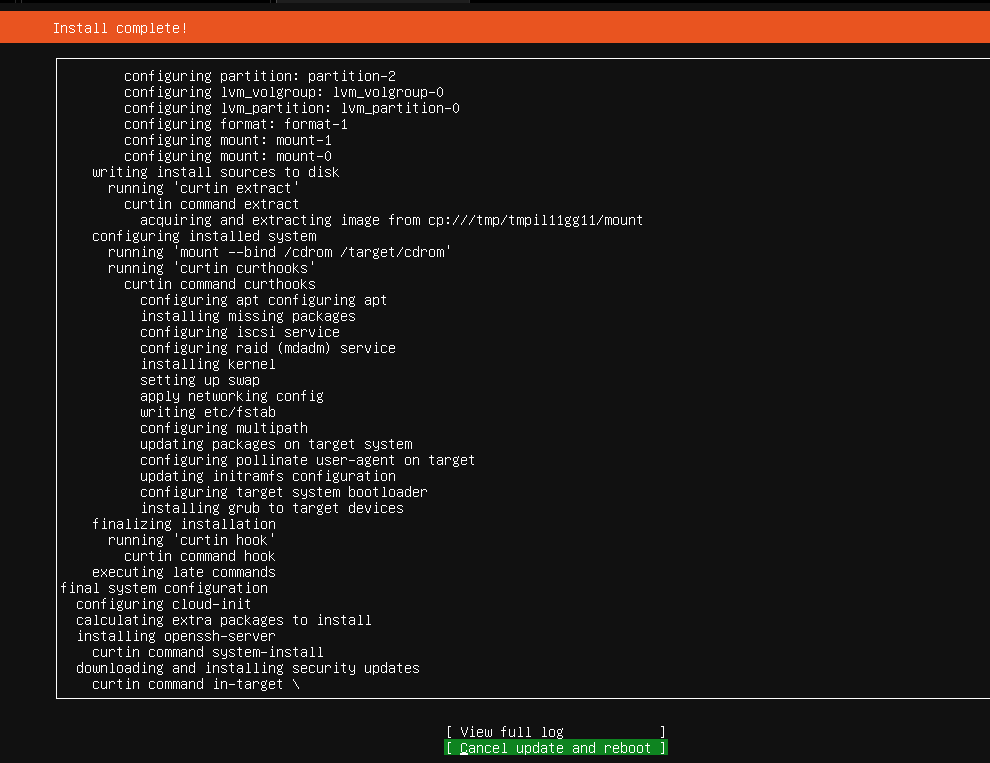990x763 pixels.
Task: Select the 'setting up swap' line
Action: pyautogui.click(x=200, y=380)
